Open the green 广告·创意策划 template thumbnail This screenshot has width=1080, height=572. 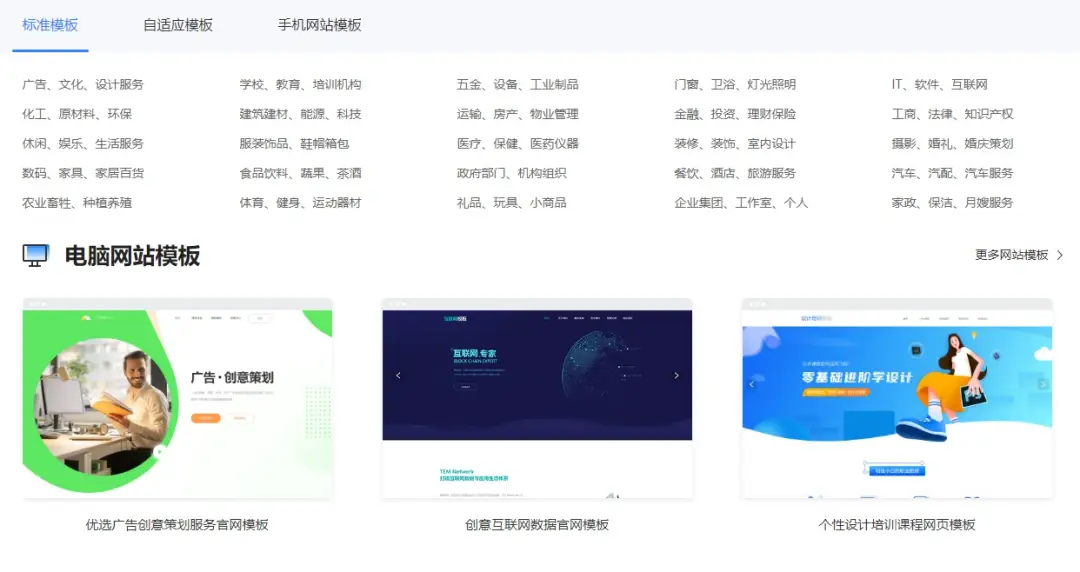pyautogui.click(x=178, y=398)
